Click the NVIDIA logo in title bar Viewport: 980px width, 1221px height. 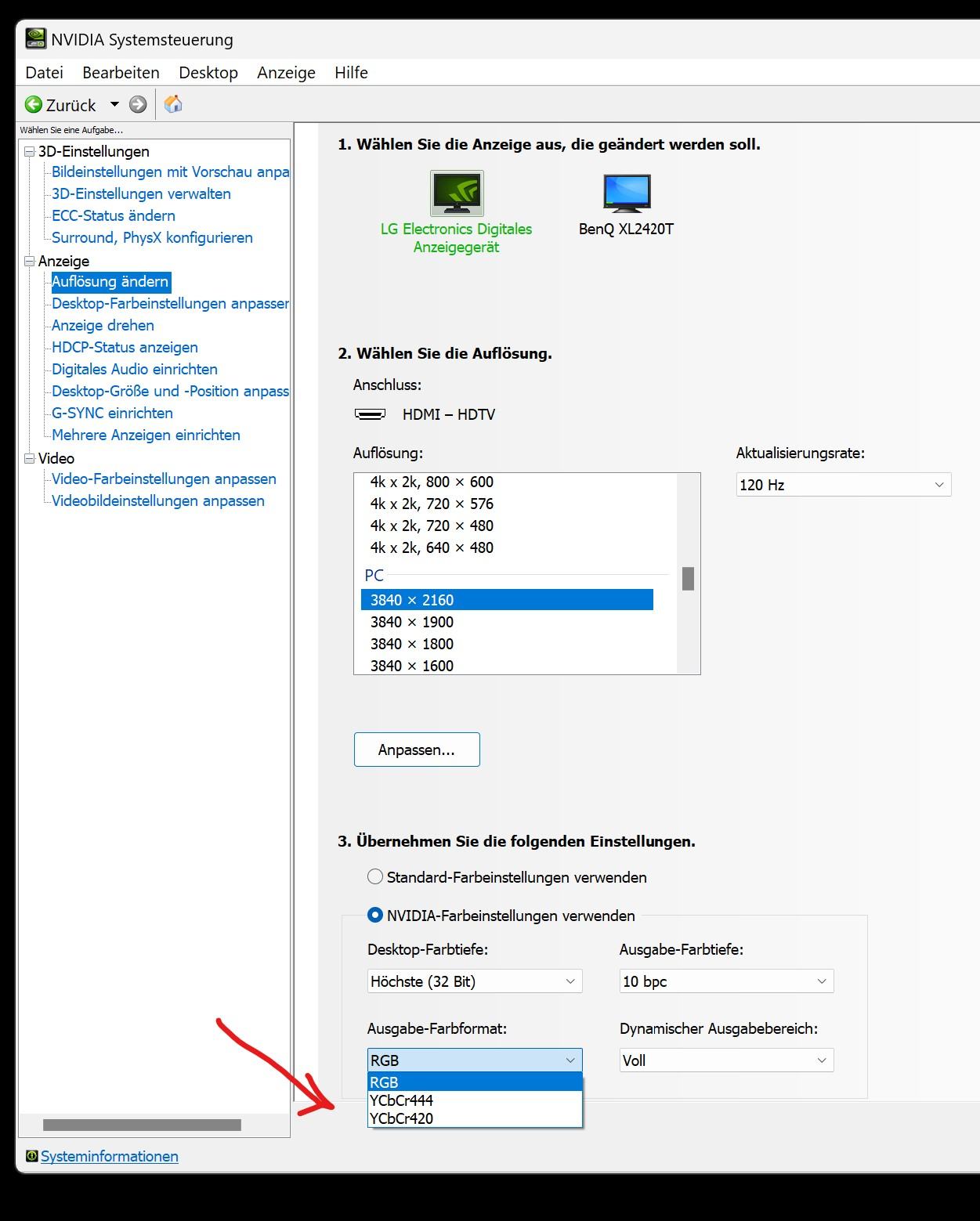35,39
